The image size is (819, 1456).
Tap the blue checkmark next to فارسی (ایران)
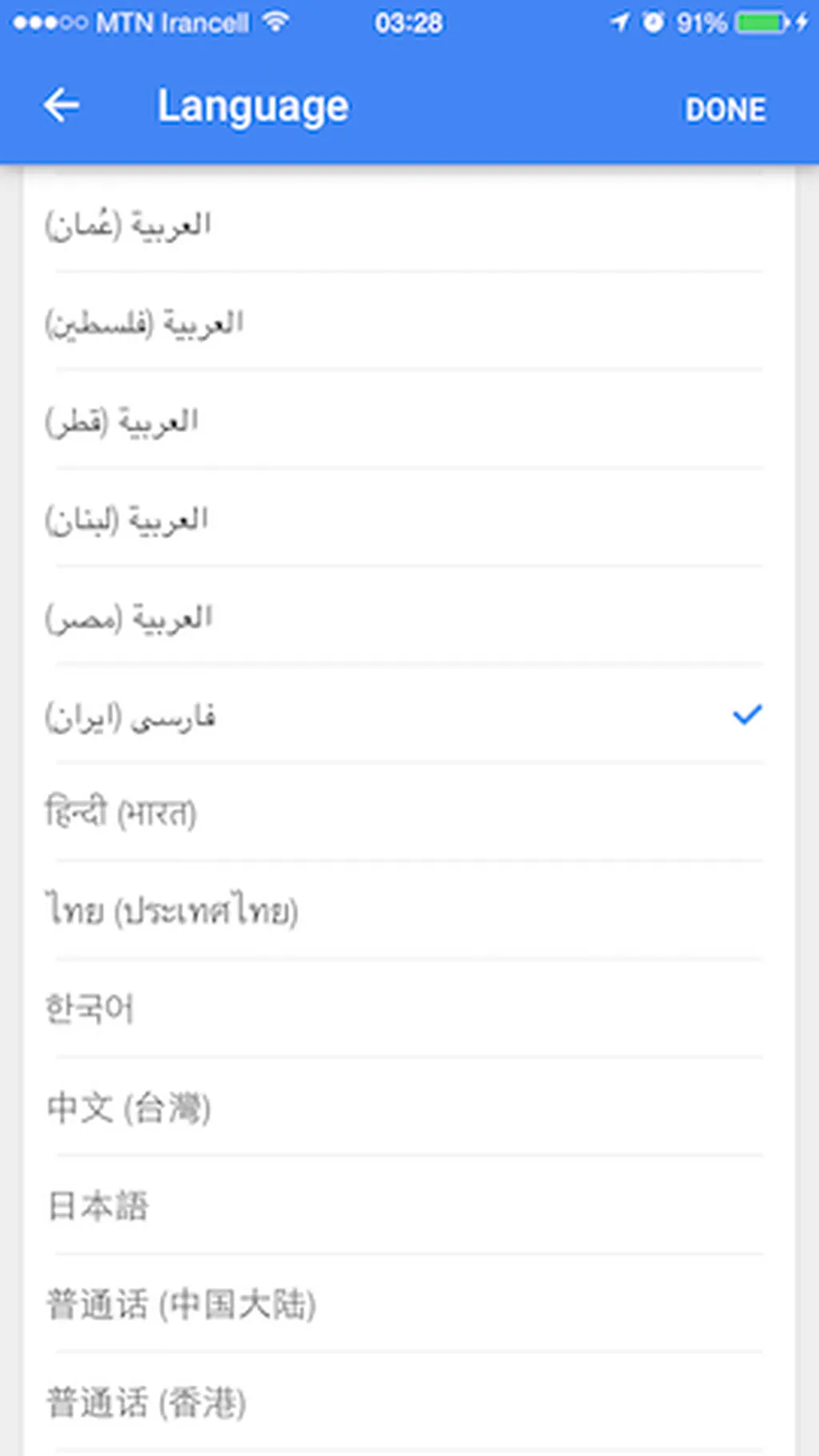pyautogui.click(x=748, y=714)
